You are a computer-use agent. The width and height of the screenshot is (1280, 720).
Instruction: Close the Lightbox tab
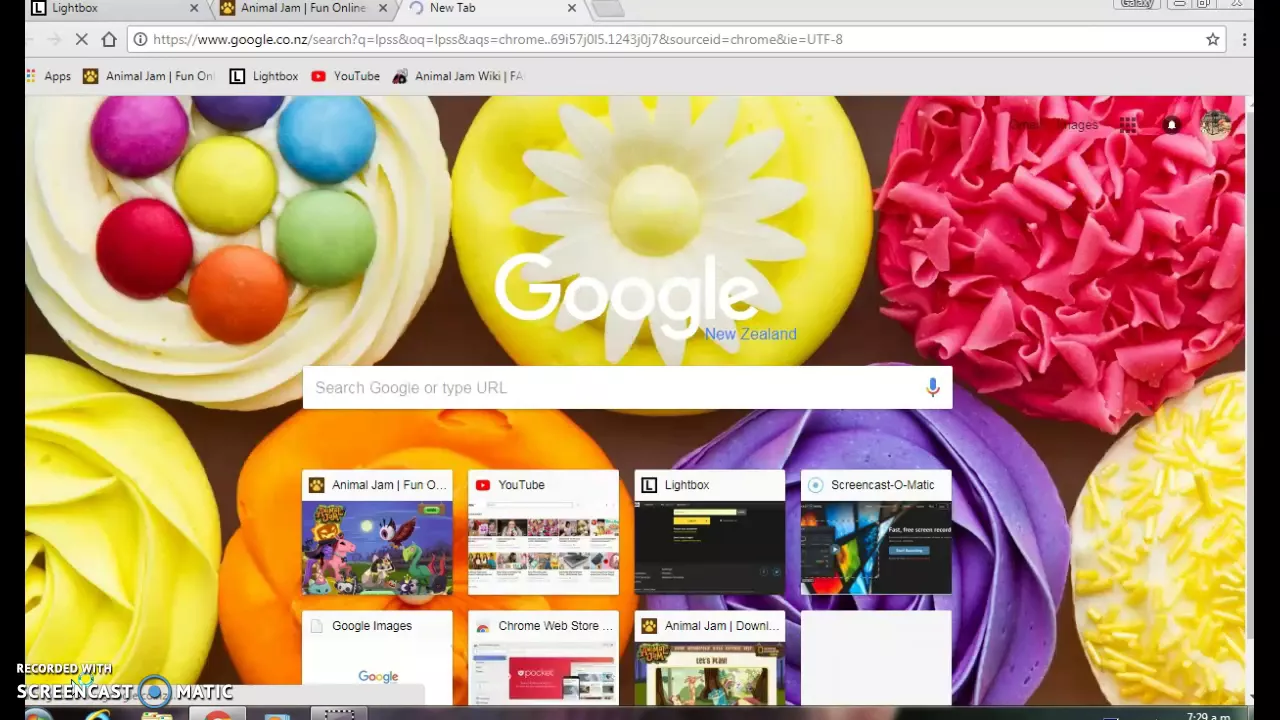coord(194,8)
